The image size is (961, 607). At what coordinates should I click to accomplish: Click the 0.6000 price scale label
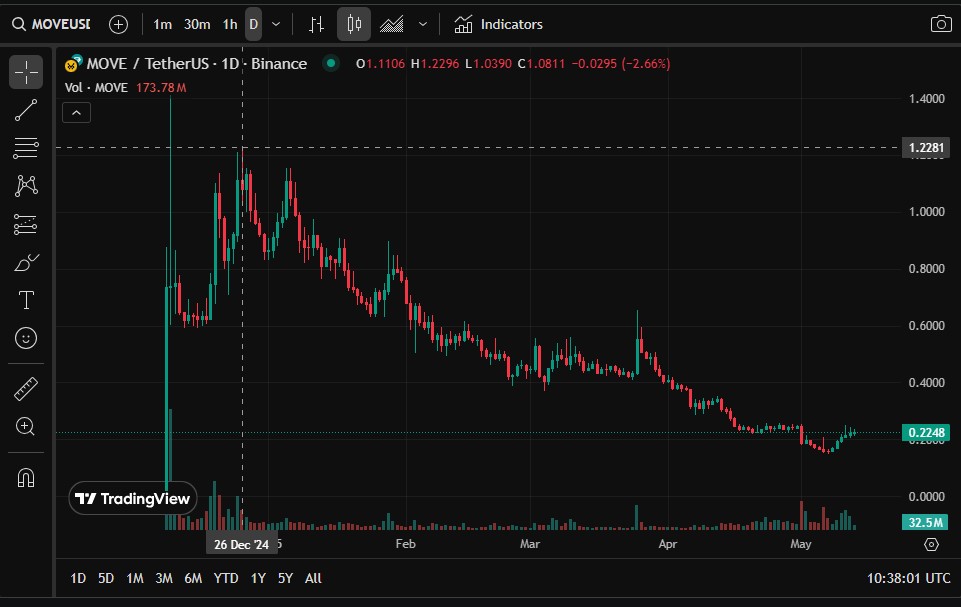point(926,326)
